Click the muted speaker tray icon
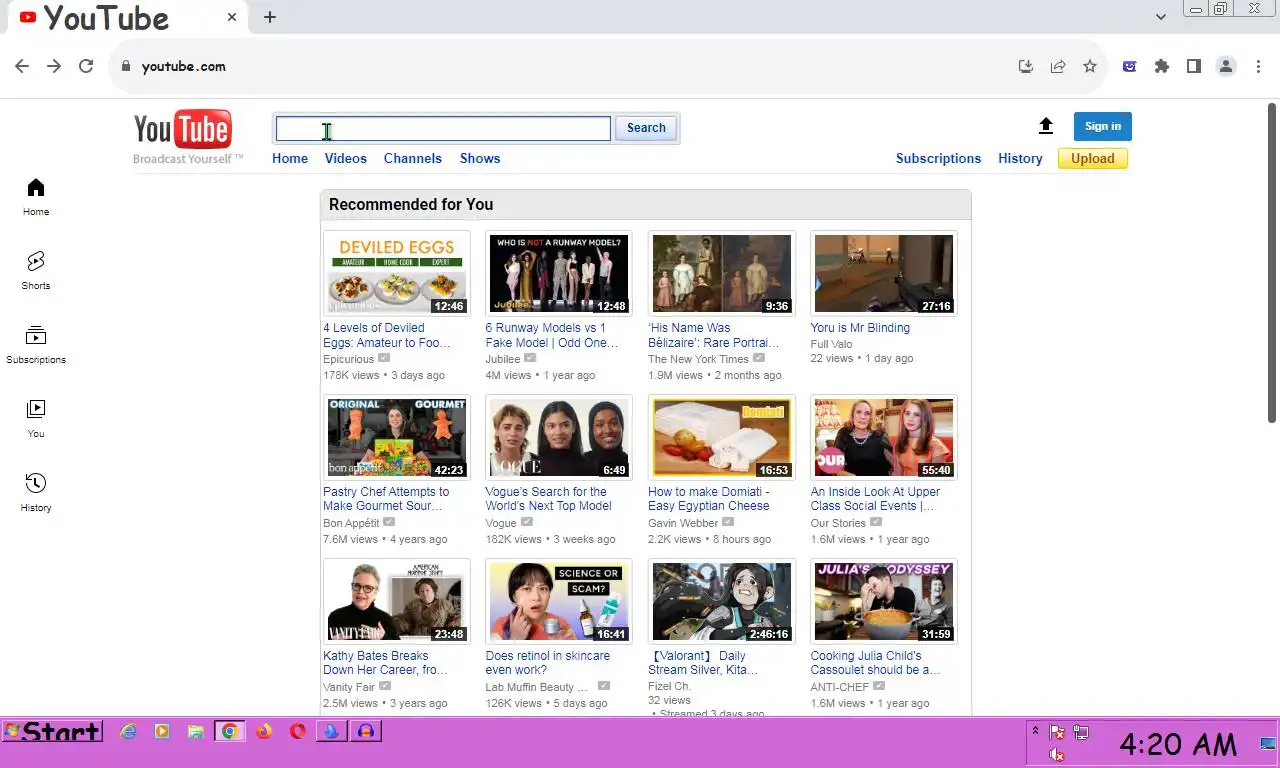 (x=1057, y=755)
